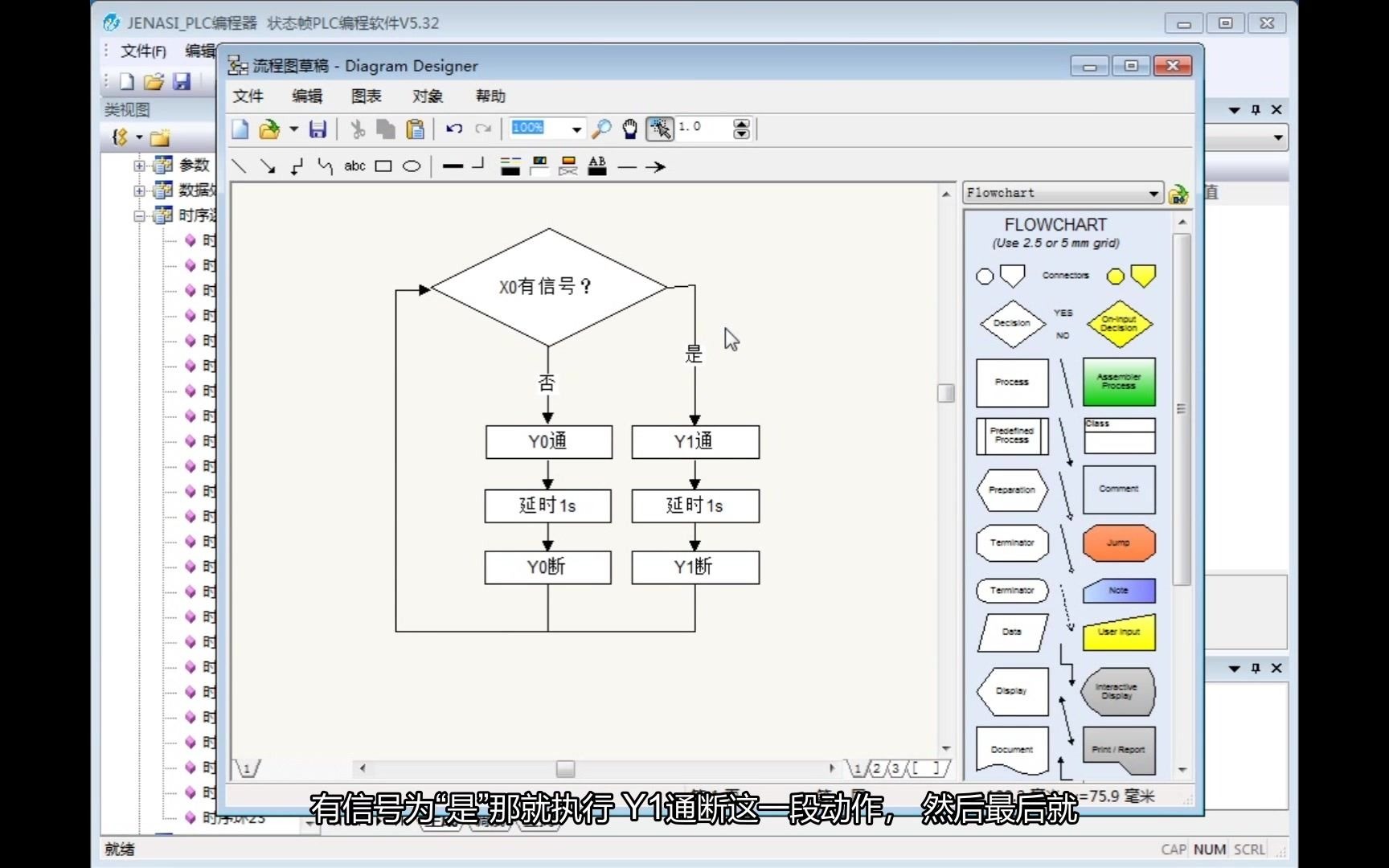Viewport: 1389px width, 868px height.
Task: Click the horizontal scrollbar thumb of the canvas
Action: (x=566, y=769)
